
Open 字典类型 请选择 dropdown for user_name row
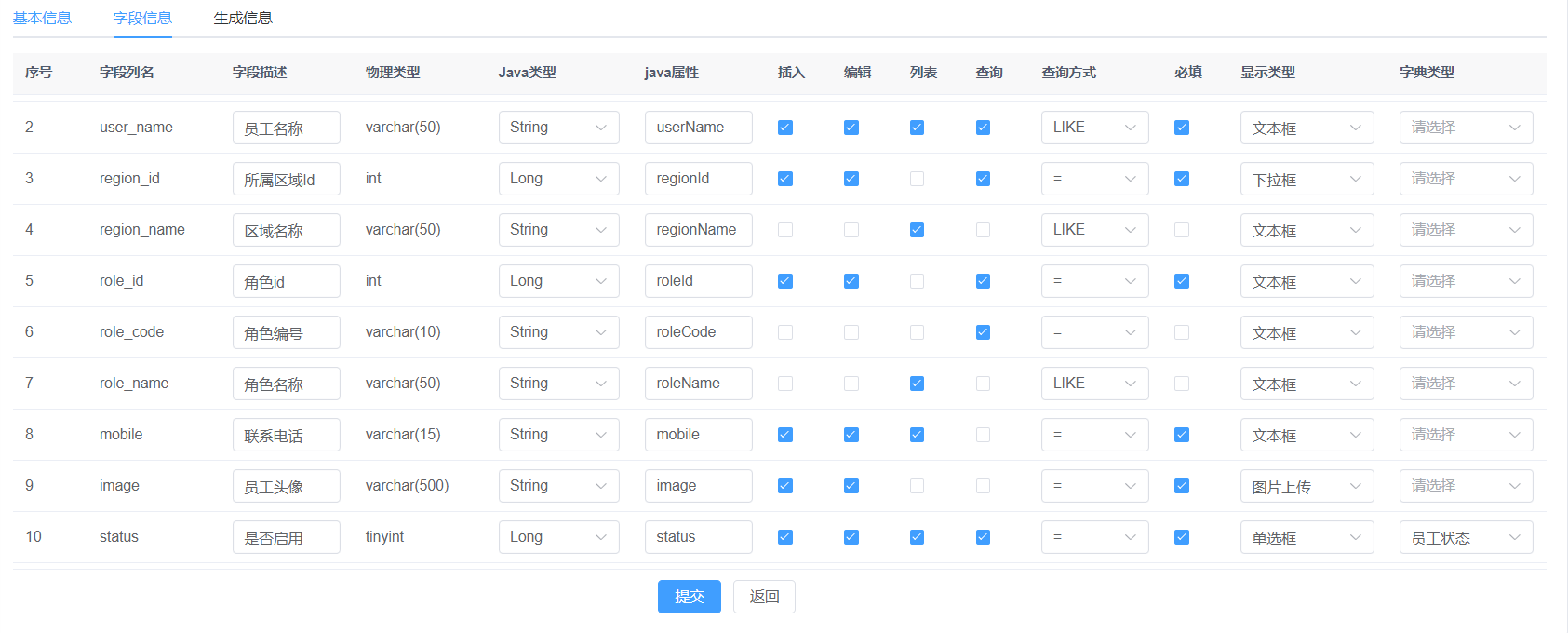(x=1467, y=128)
